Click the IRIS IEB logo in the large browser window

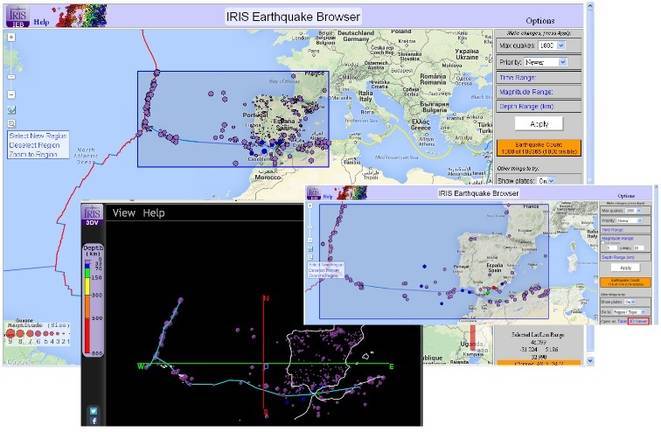[17, 16]
